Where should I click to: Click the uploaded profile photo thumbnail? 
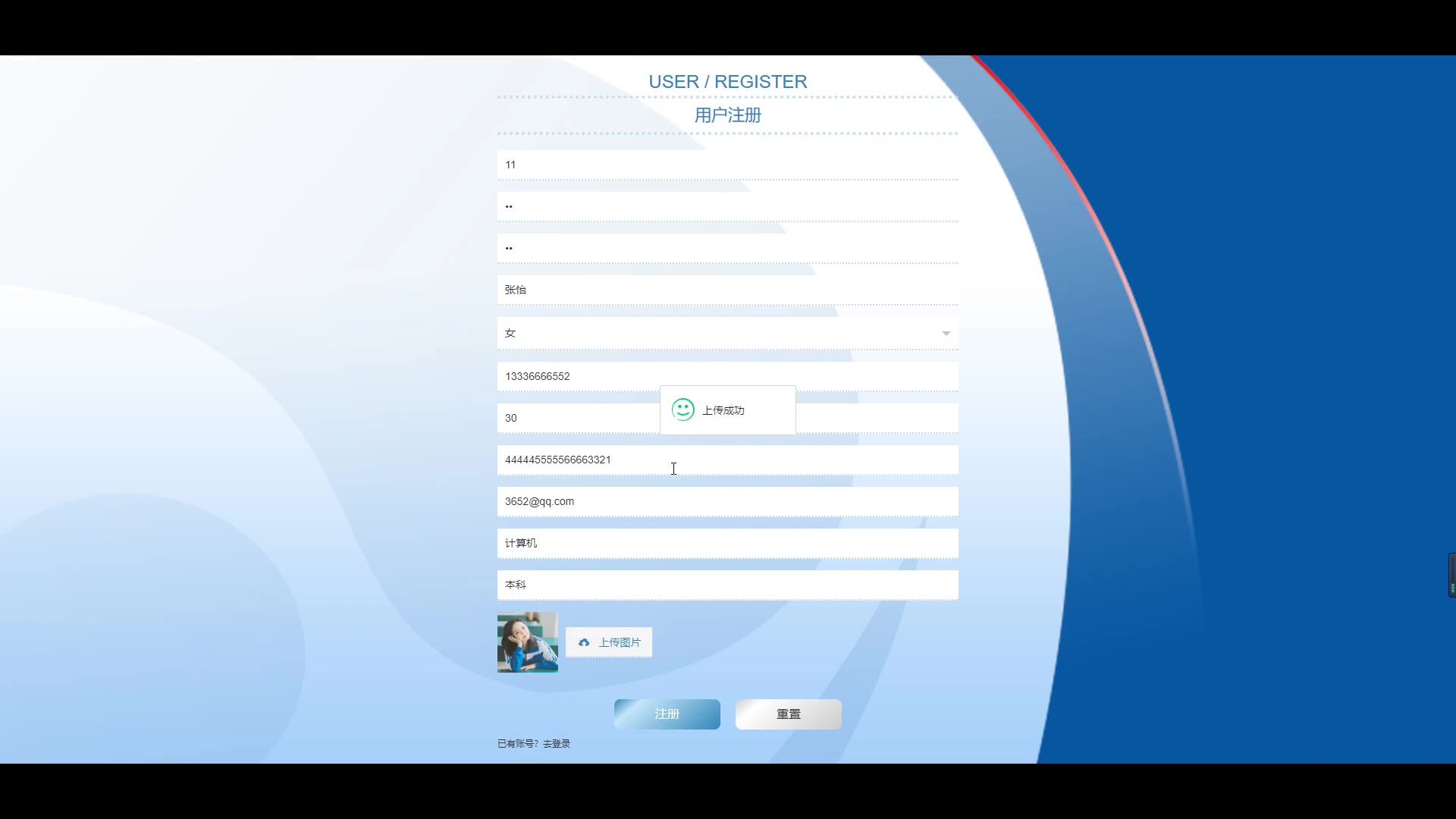(527, 642)
